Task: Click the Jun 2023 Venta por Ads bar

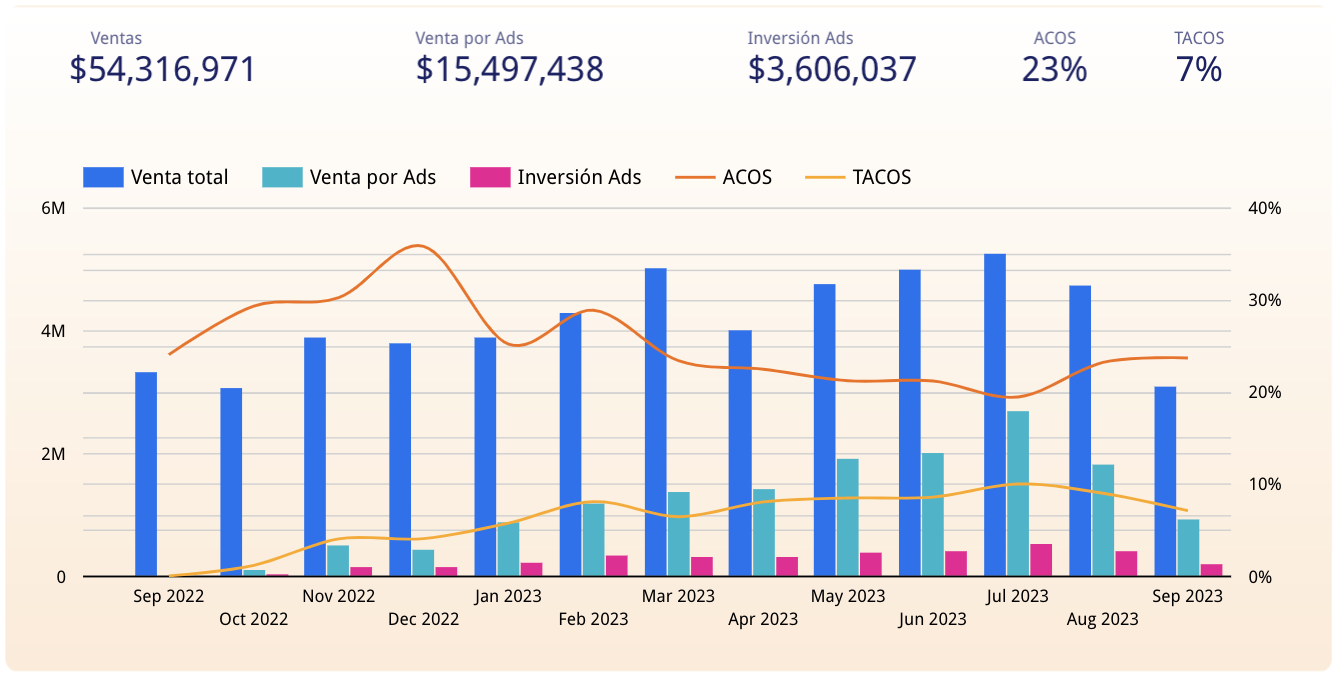Action: 933,515
